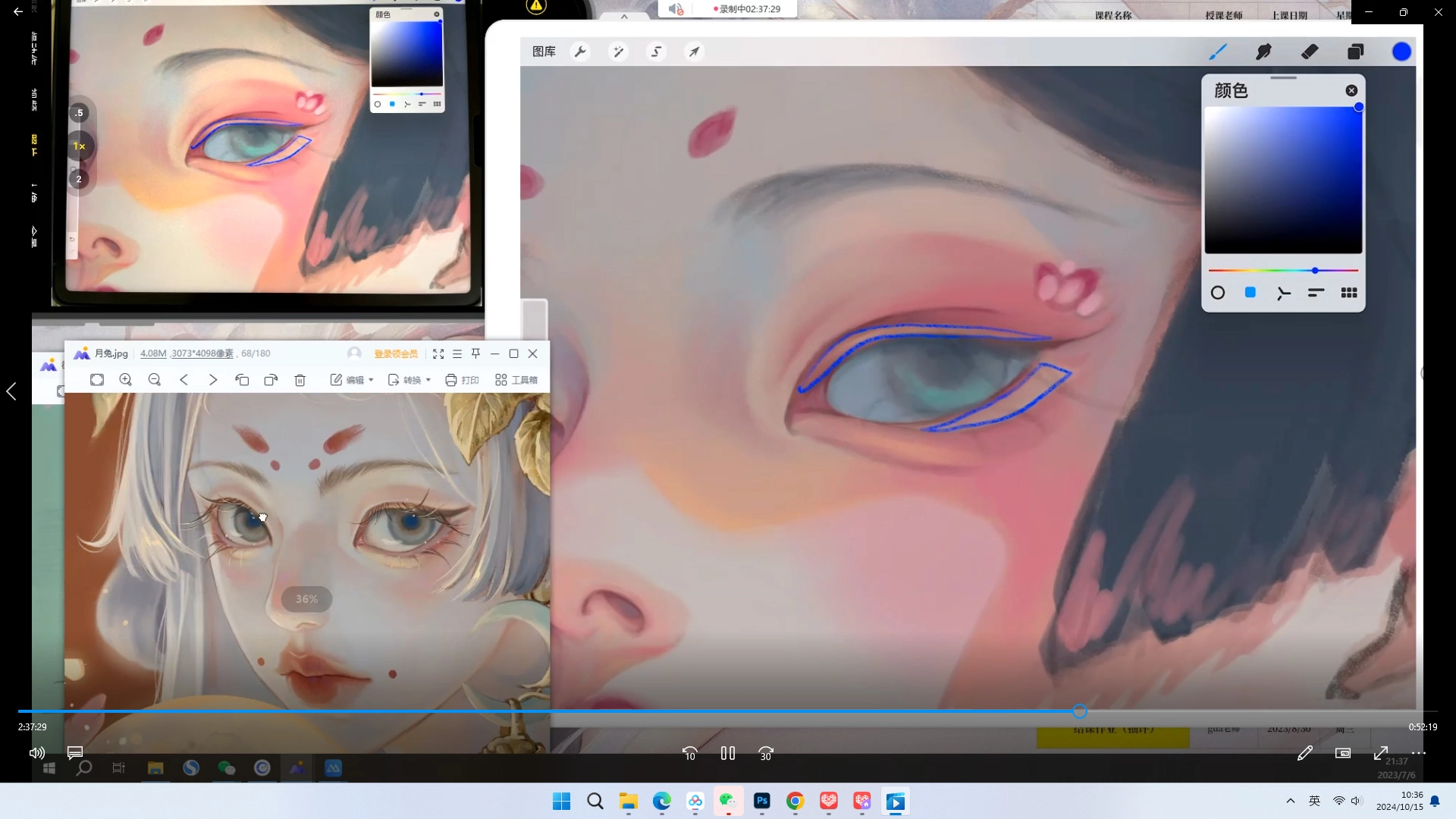Switch to palettes grid mode

(1349, 293)
